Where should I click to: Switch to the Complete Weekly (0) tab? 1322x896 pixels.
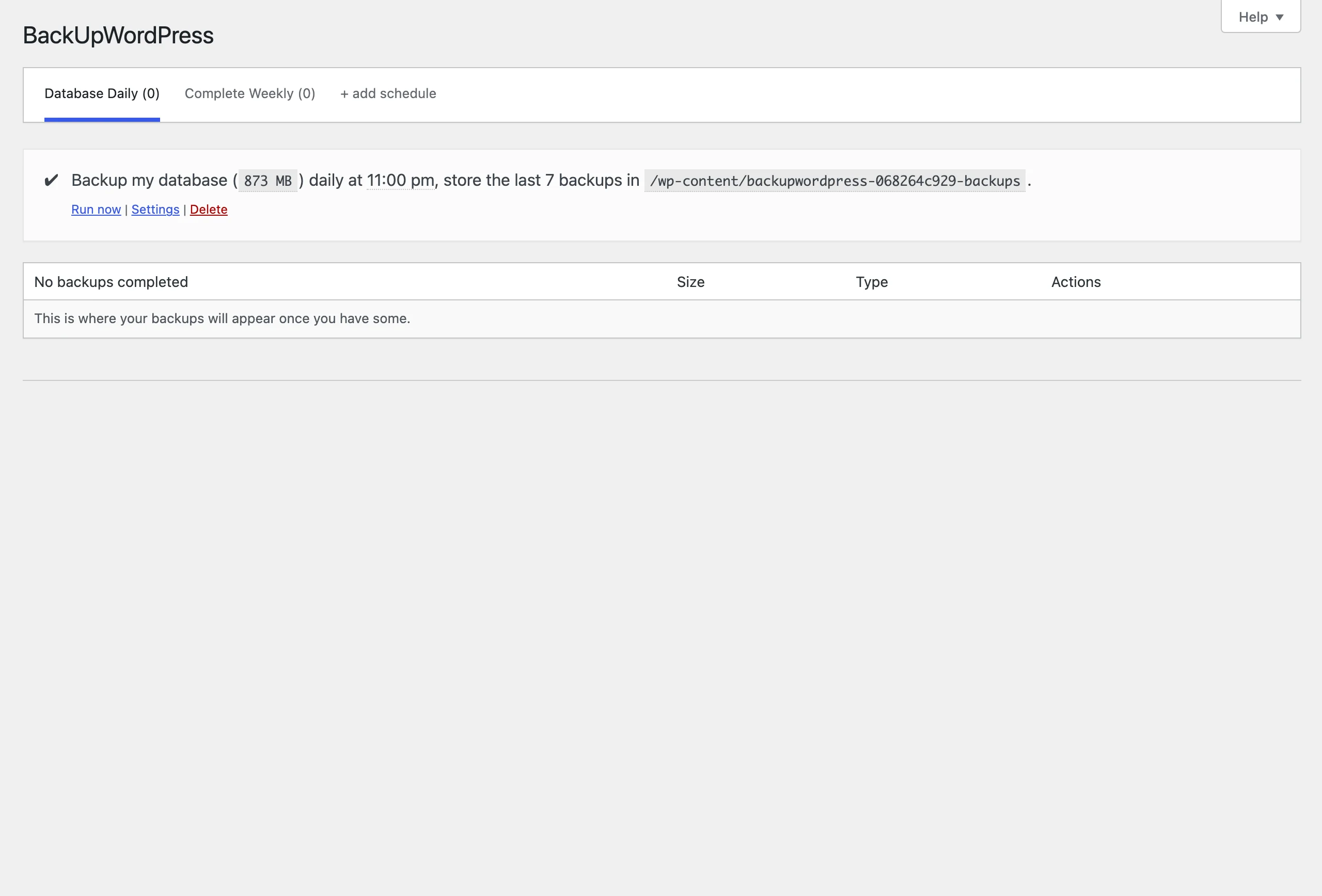coord(250,94)
